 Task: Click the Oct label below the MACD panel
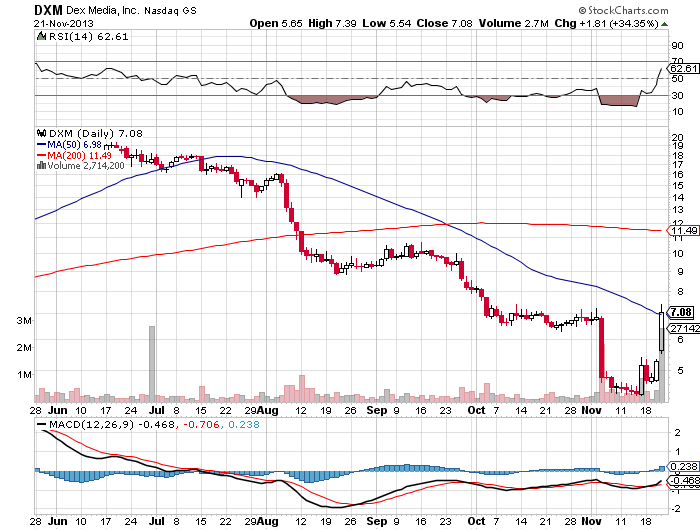476,521
